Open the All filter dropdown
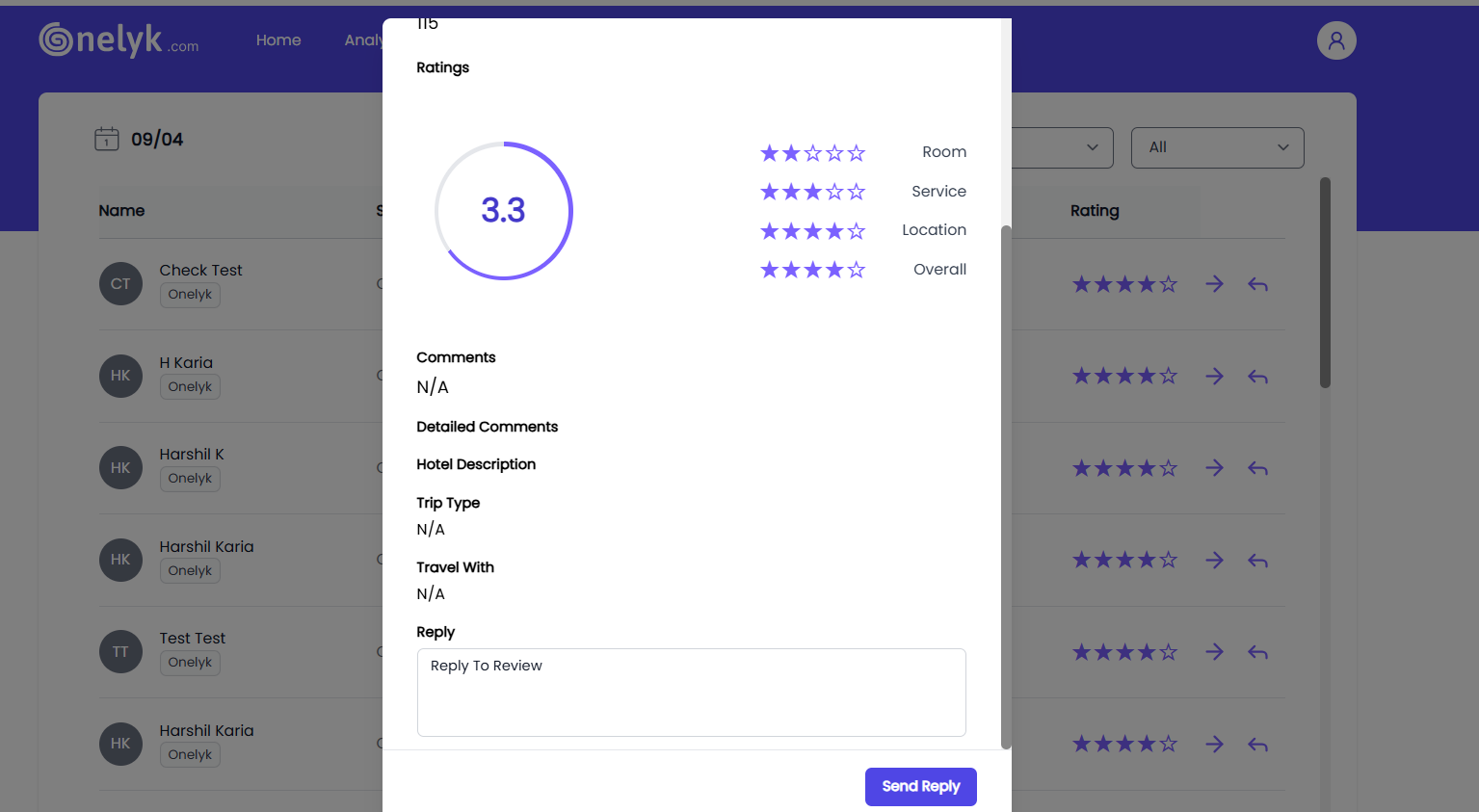Image resolution: width=1479 pixels, height=812 pixels. point(1217,147)
